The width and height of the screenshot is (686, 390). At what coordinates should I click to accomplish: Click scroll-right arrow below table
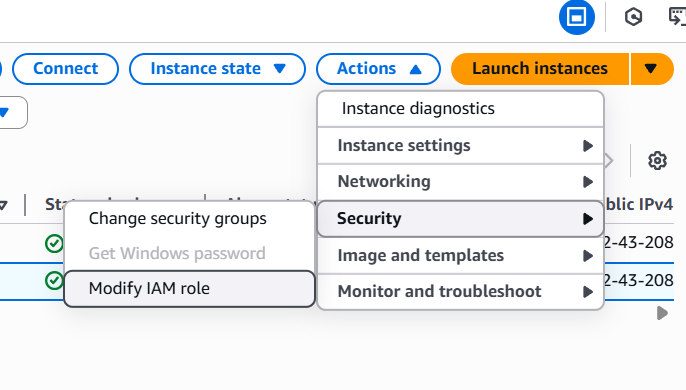tap(662, 313)
